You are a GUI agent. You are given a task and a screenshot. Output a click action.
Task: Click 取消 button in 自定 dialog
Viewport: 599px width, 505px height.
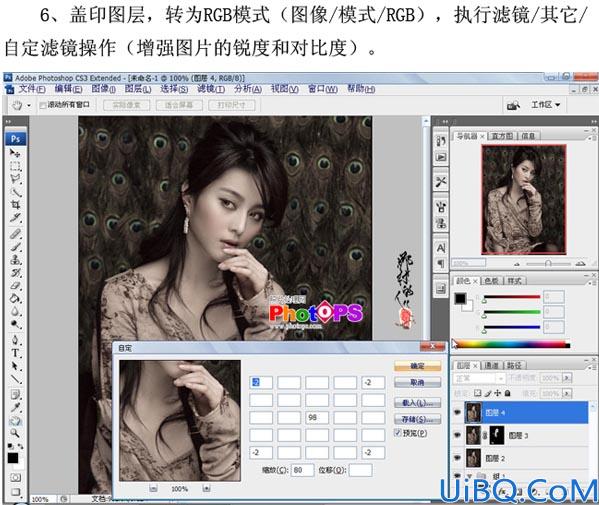pyautogui.click(x=418, y=382)
